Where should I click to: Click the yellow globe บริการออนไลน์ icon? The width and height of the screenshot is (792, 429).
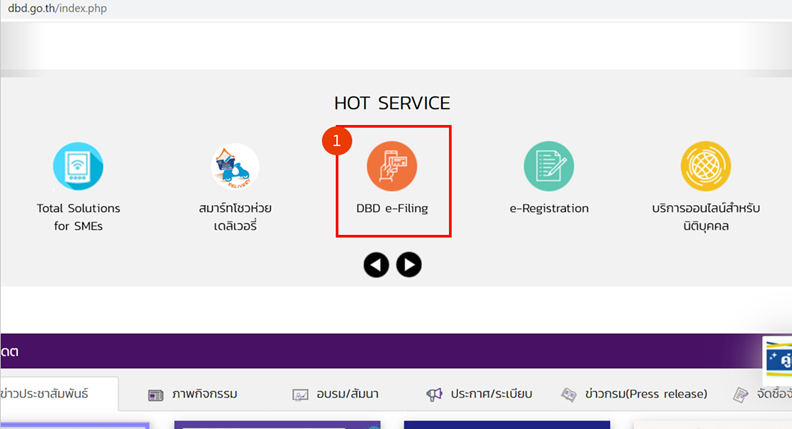[706, 166]
